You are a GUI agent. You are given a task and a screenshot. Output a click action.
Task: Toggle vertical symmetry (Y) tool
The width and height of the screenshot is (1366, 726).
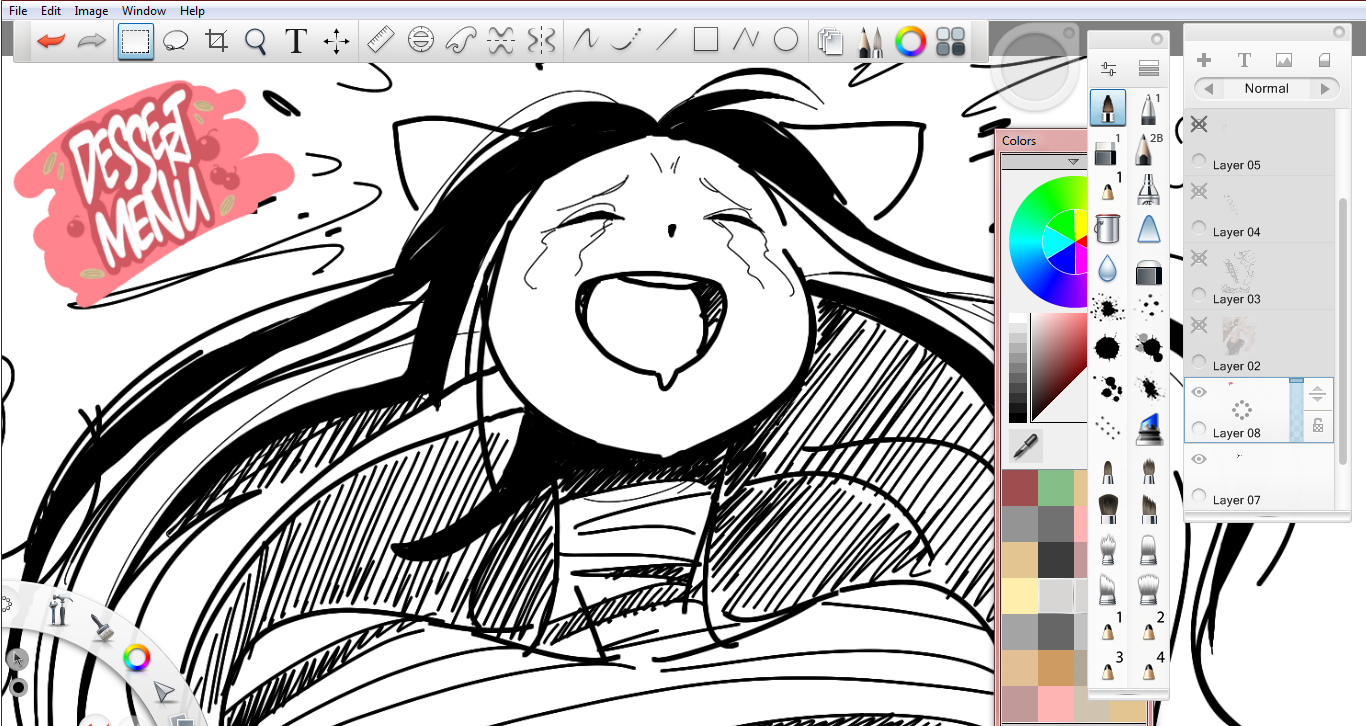[541, 40]
